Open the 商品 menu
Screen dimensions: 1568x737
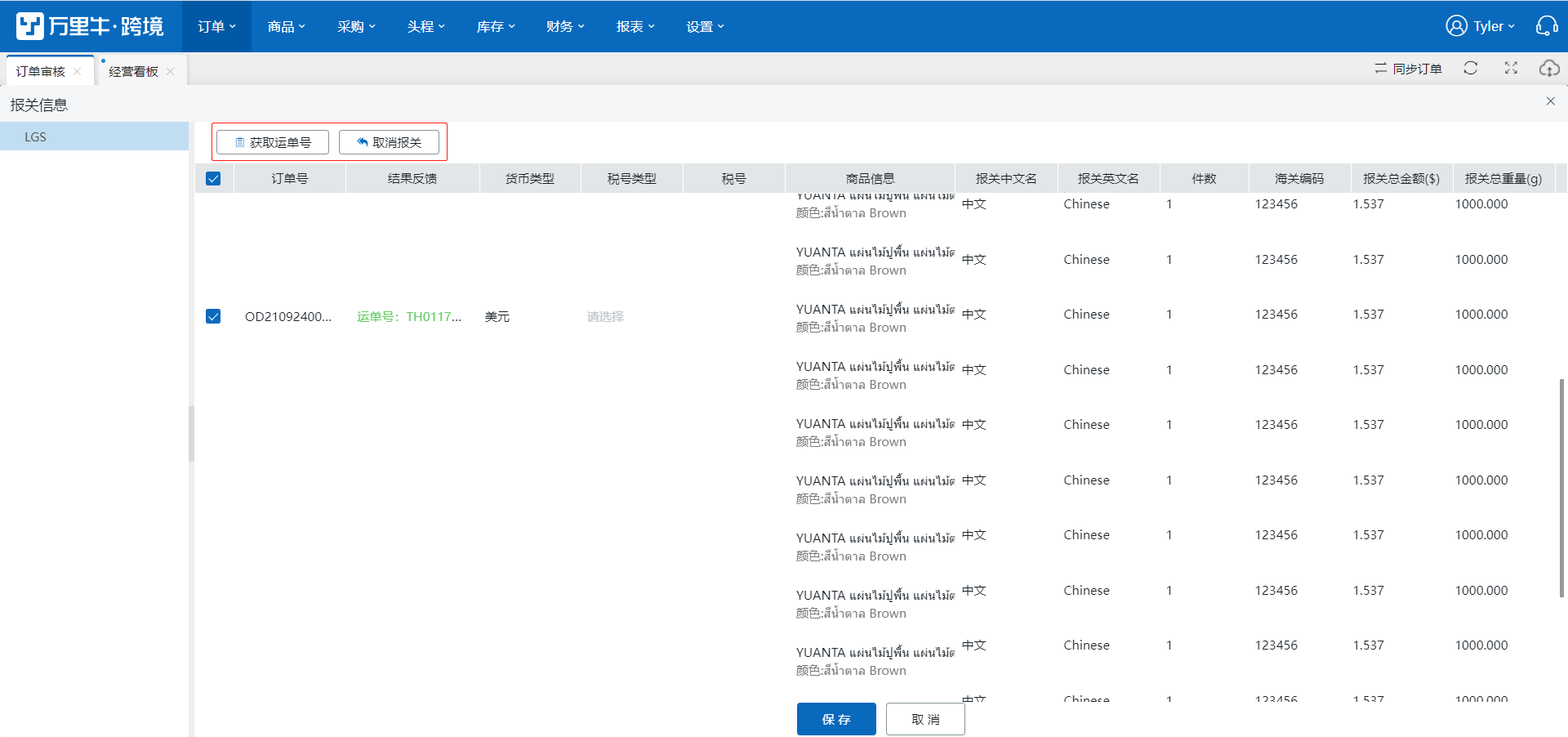point(286,26)
